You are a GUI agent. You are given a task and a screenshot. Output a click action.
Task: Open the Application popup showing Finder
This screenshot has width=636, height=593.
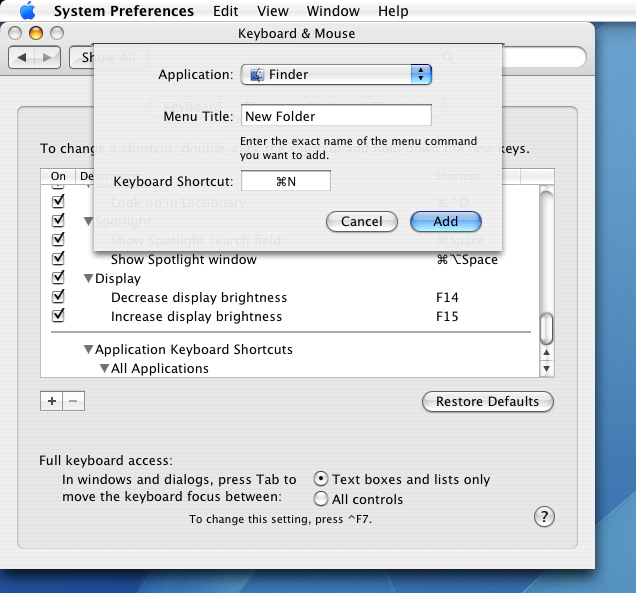click(336, 75)
